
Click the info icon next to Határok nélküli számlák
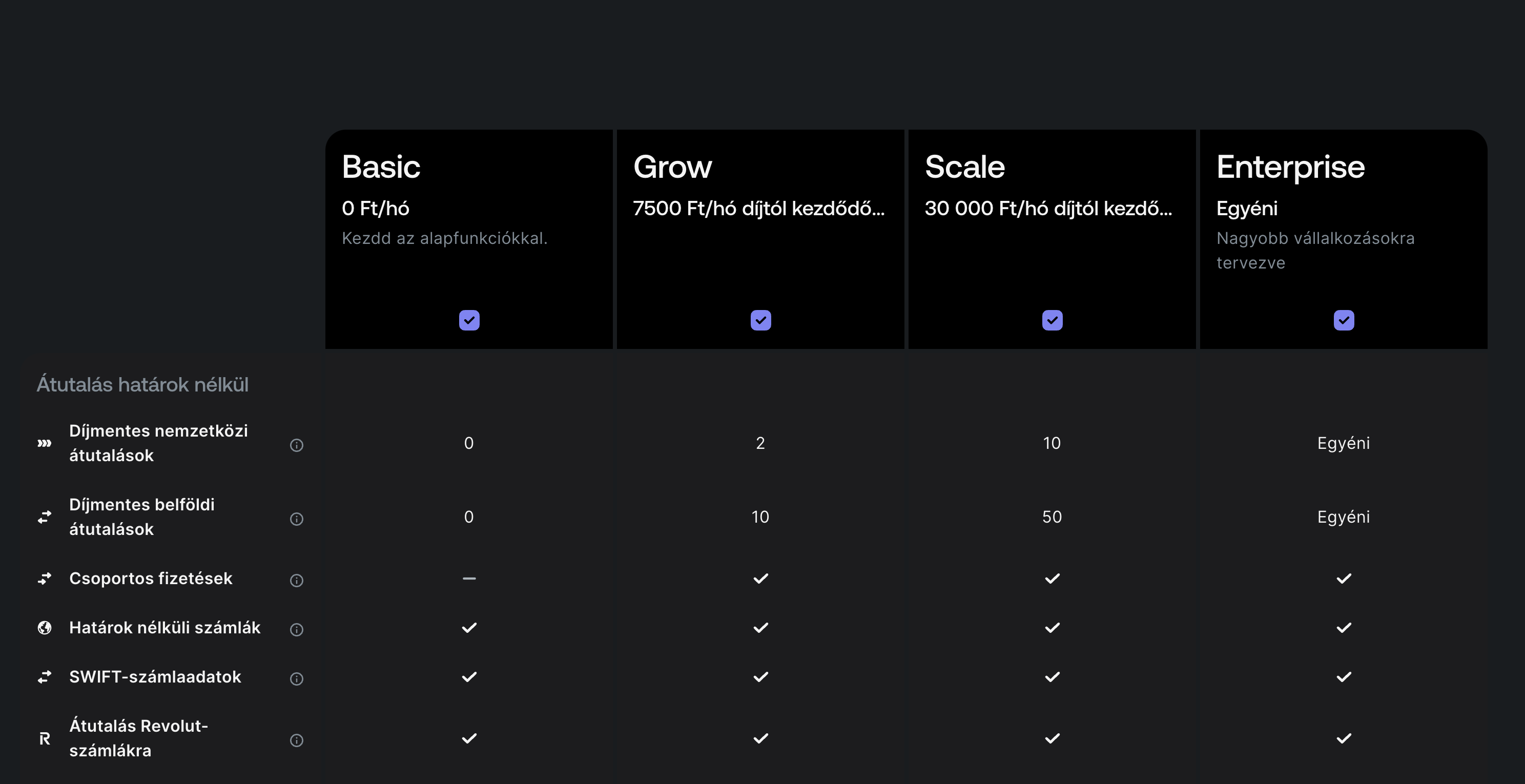297,628
